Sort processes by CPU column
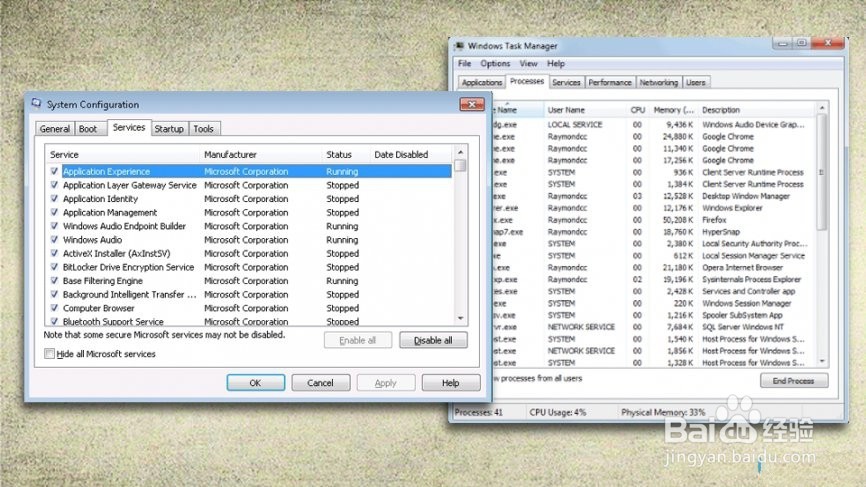Viewport: 866px width, 487px height. [x=637, y=110]
